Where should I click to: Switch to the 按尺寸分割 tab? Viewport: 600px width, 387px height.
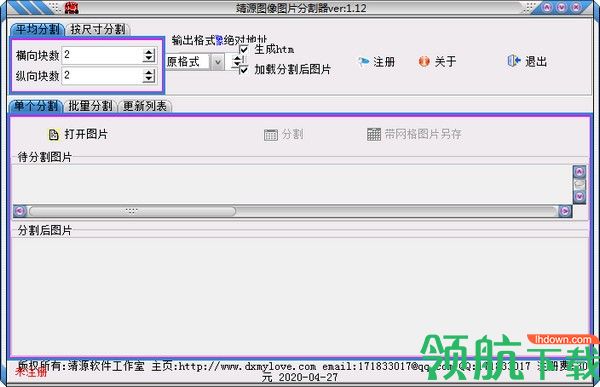coord(98,29)
